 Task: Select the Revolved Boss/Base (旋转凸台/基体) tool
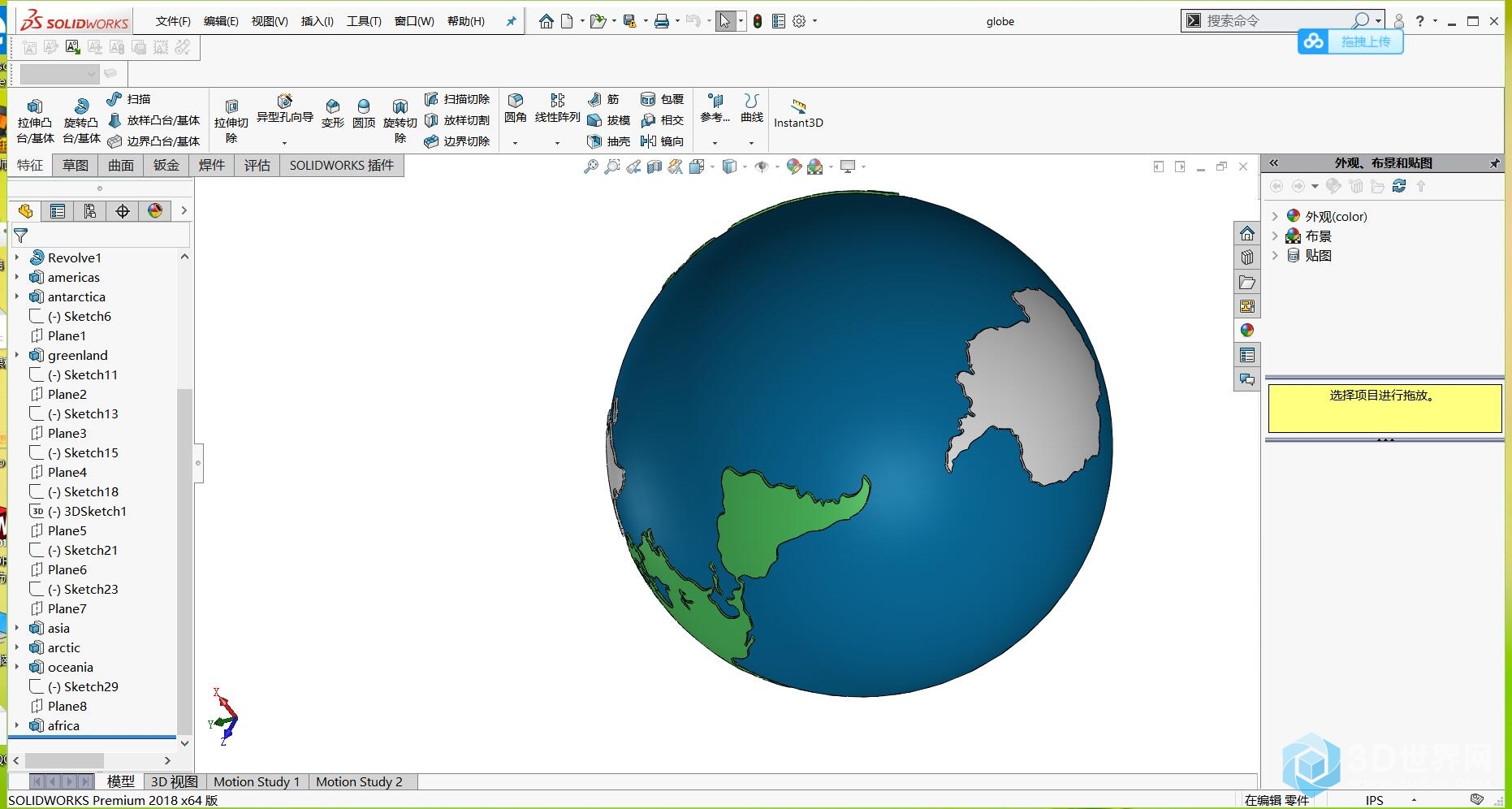click(x=81, y=121)
